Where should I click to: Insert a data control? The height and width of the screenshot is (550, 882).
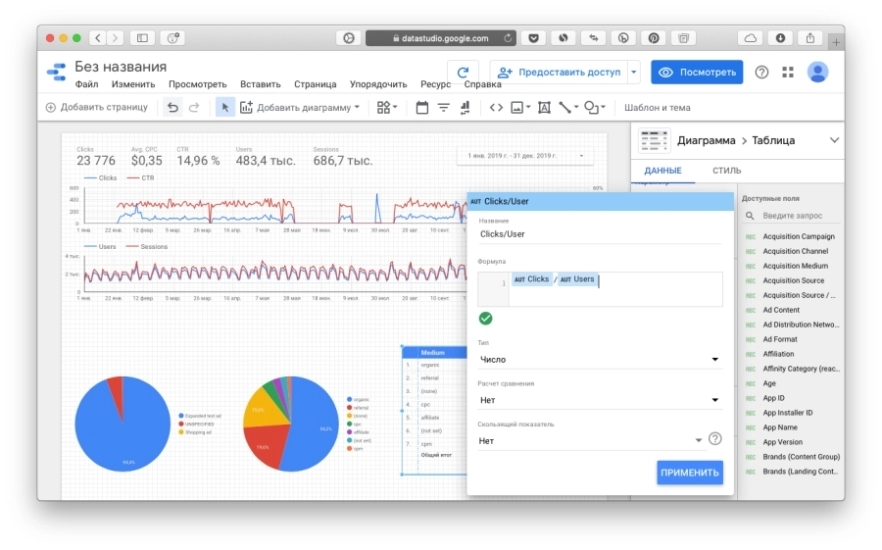(x=465, y=107)
